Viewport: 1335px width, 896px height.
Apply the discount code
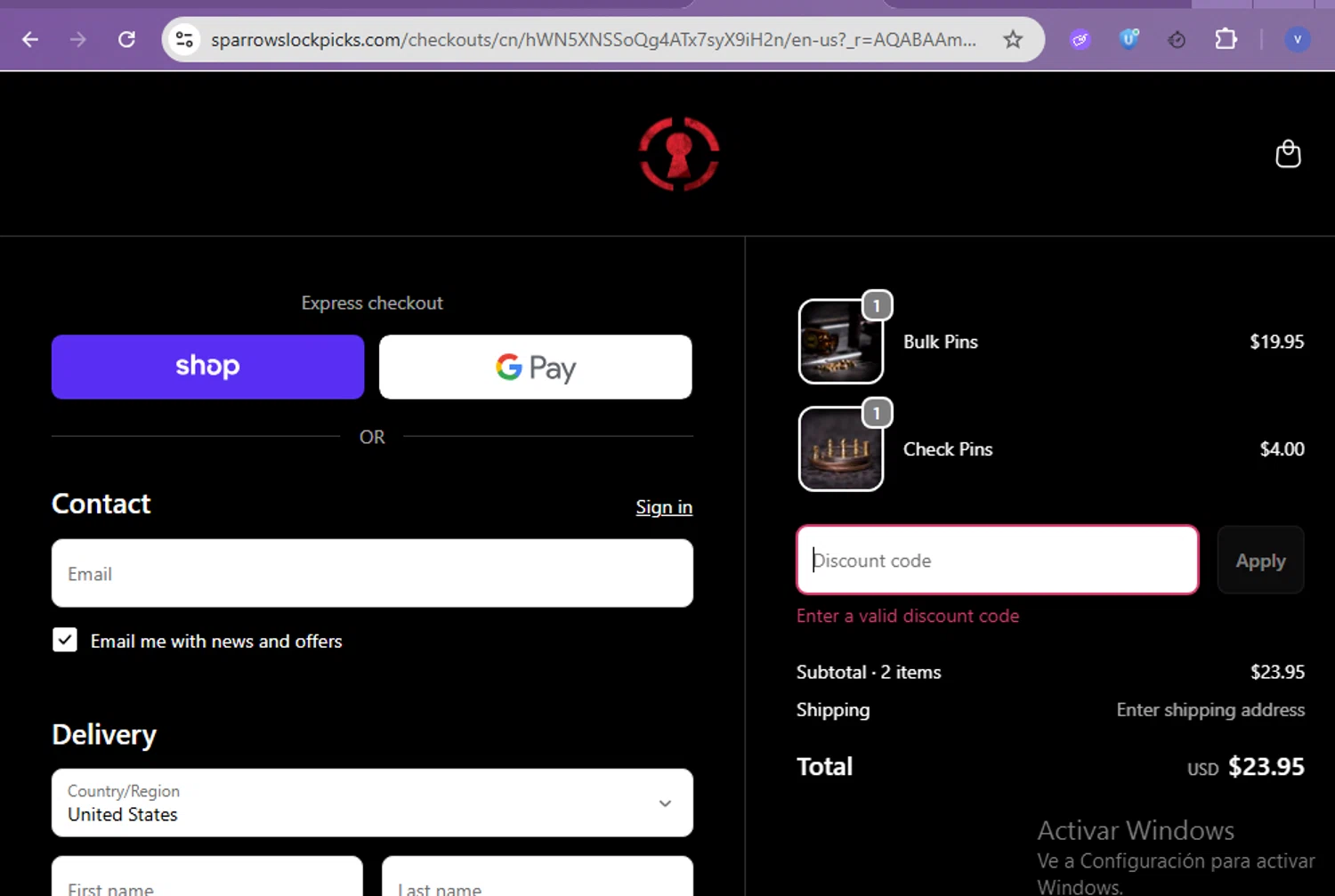tap(1260, 560)
